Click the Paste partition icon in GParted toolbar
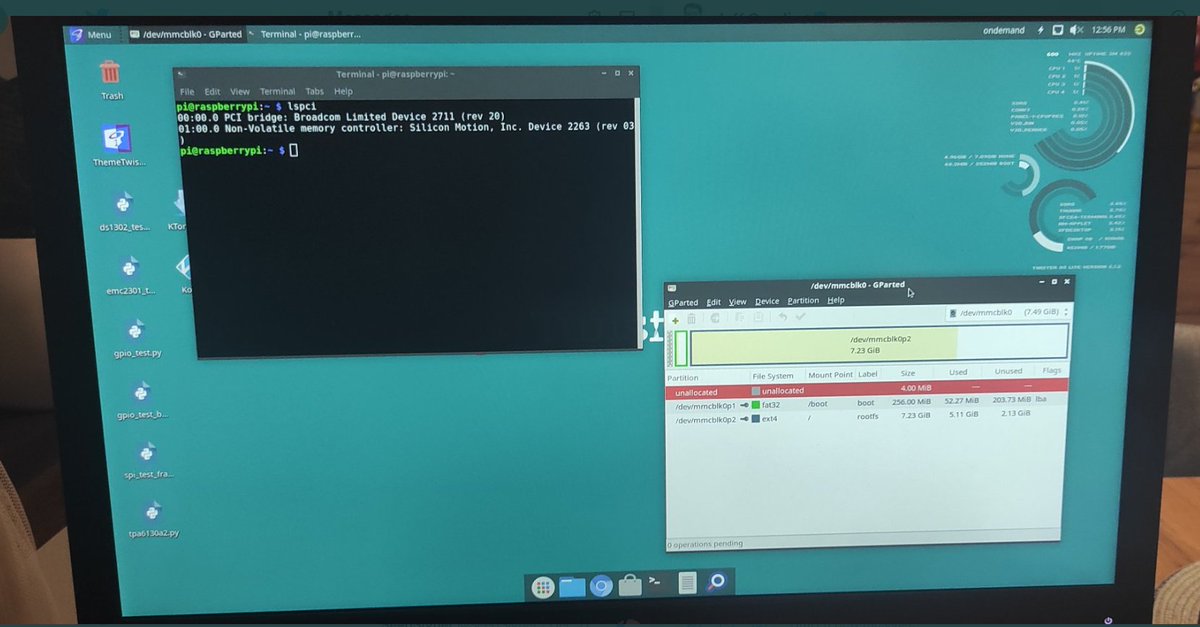 (x=757, y=317)
